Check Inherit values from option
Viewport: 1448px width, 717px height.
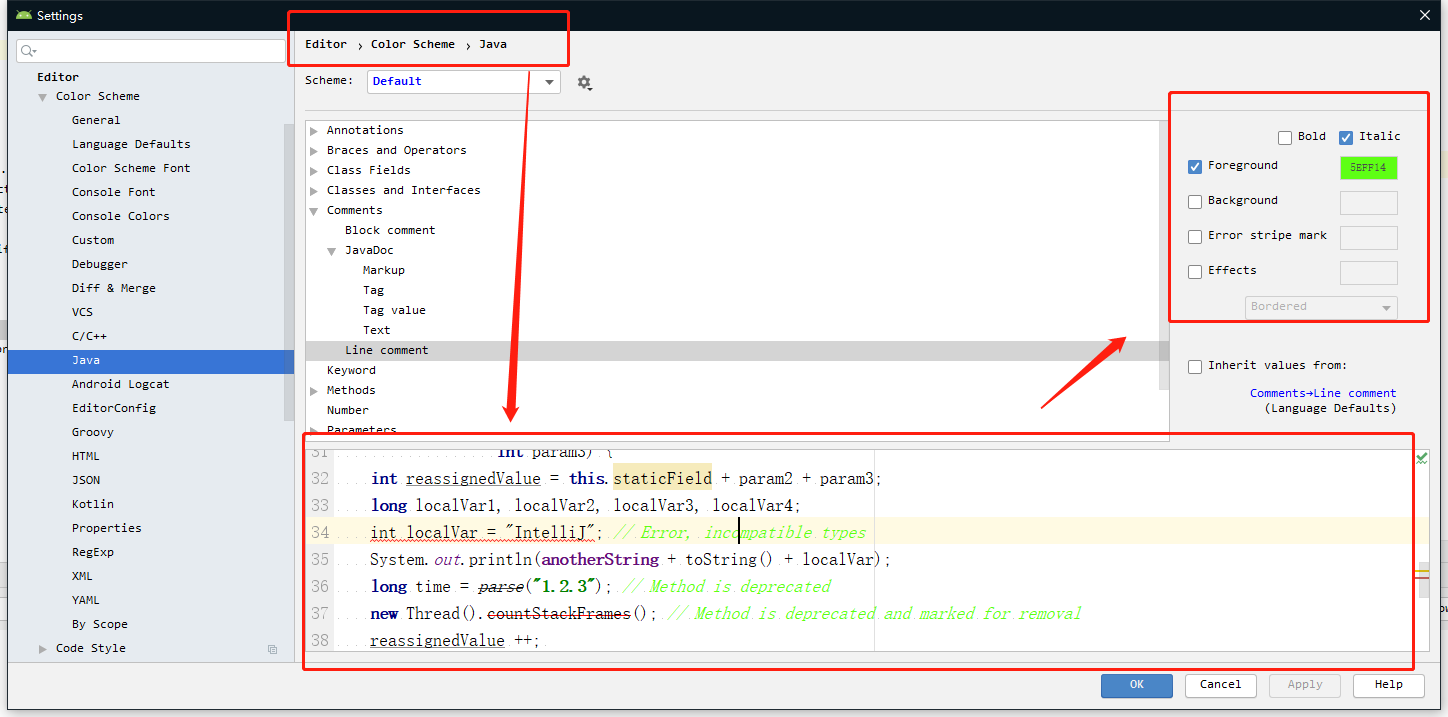(1195, 367)
